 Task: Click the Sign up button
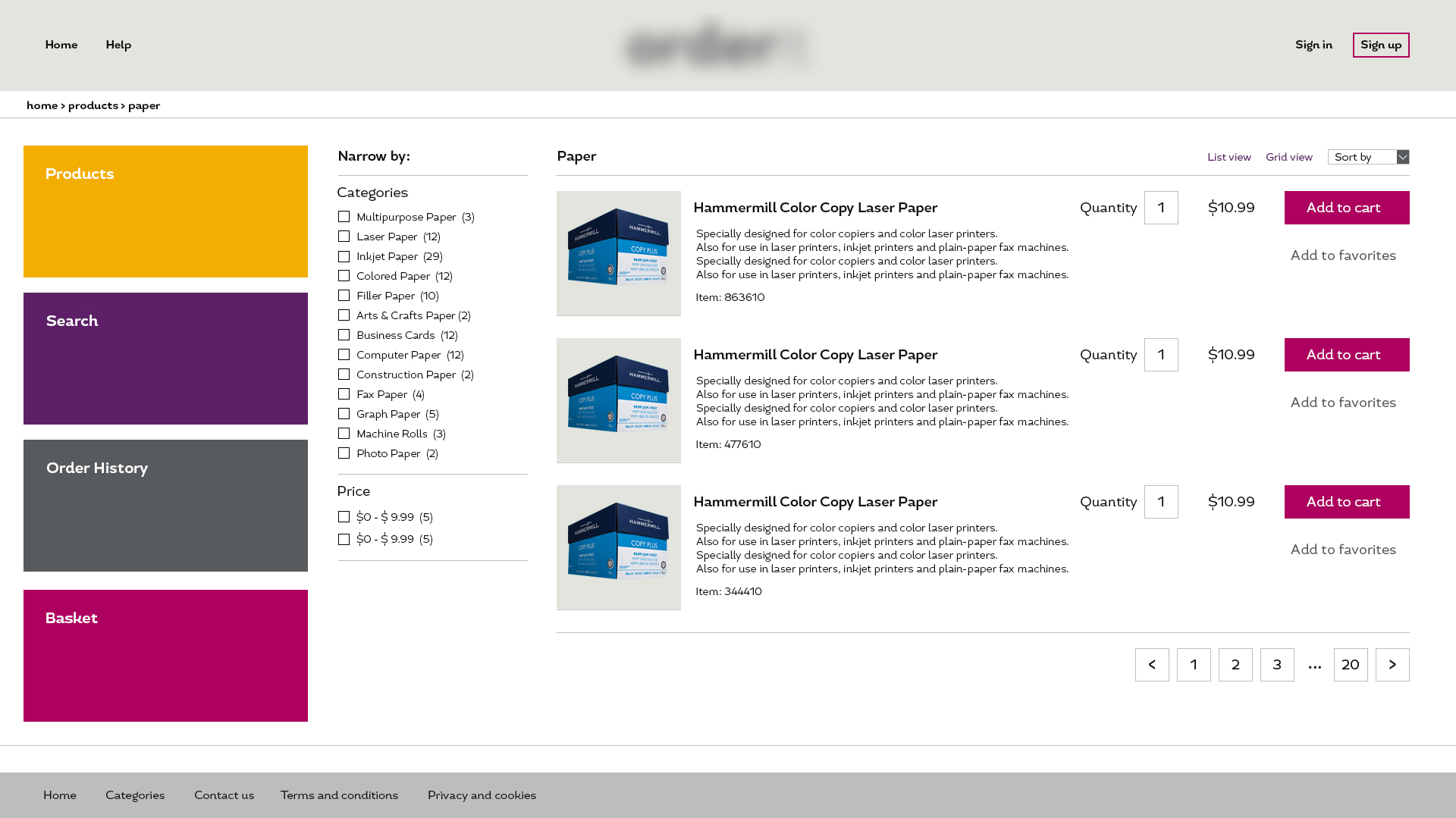pyautogui.click(x=1380, y=45)
